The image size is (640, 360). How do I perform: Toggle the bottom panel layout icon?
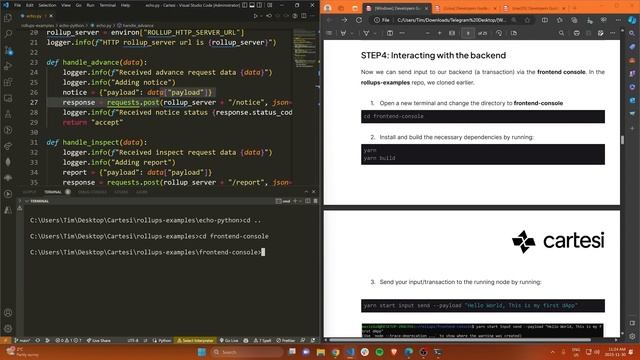click(x=252, y=5)
